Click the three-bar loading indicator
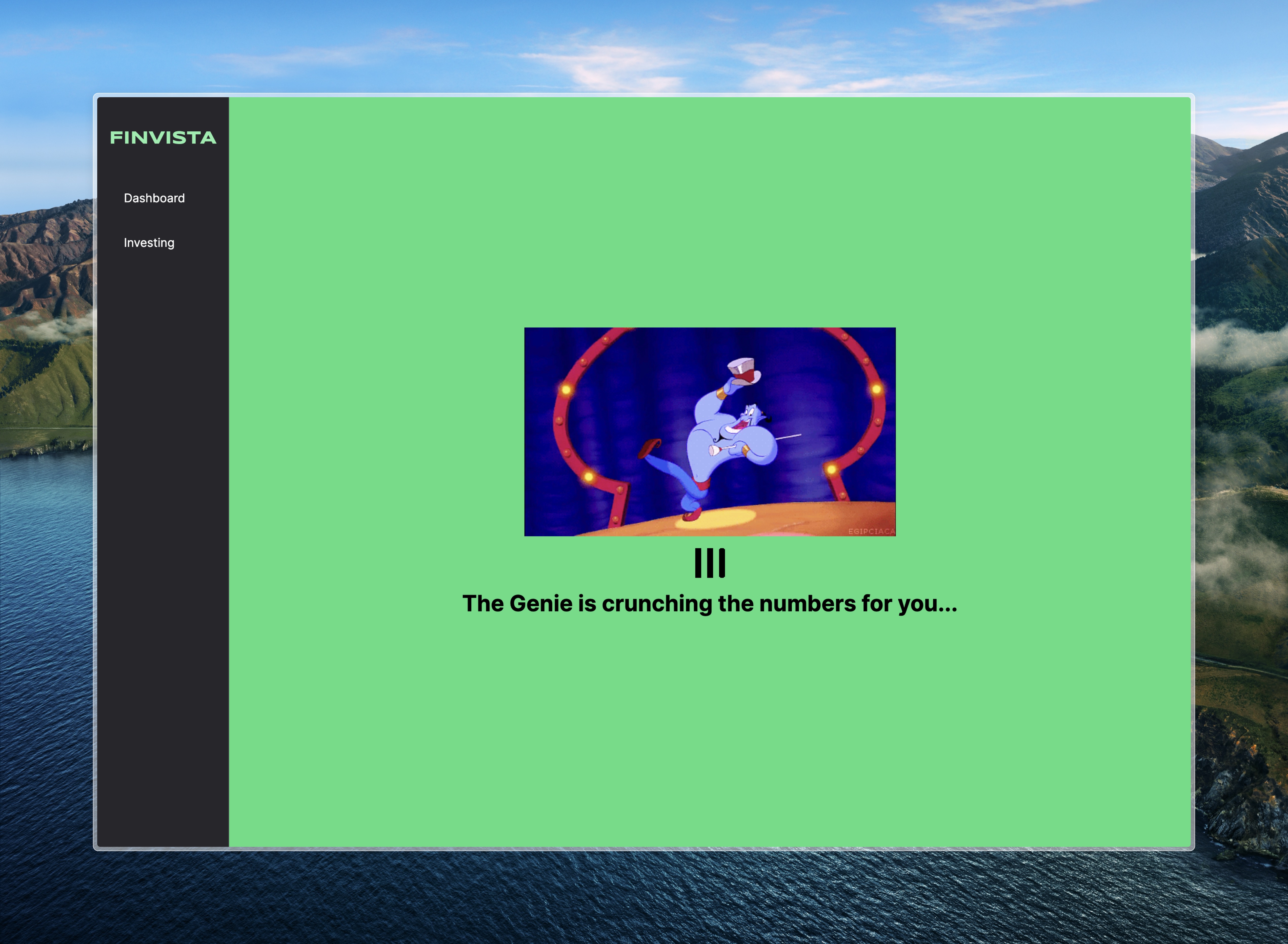Screen dimensions: 1288x944 710,563
